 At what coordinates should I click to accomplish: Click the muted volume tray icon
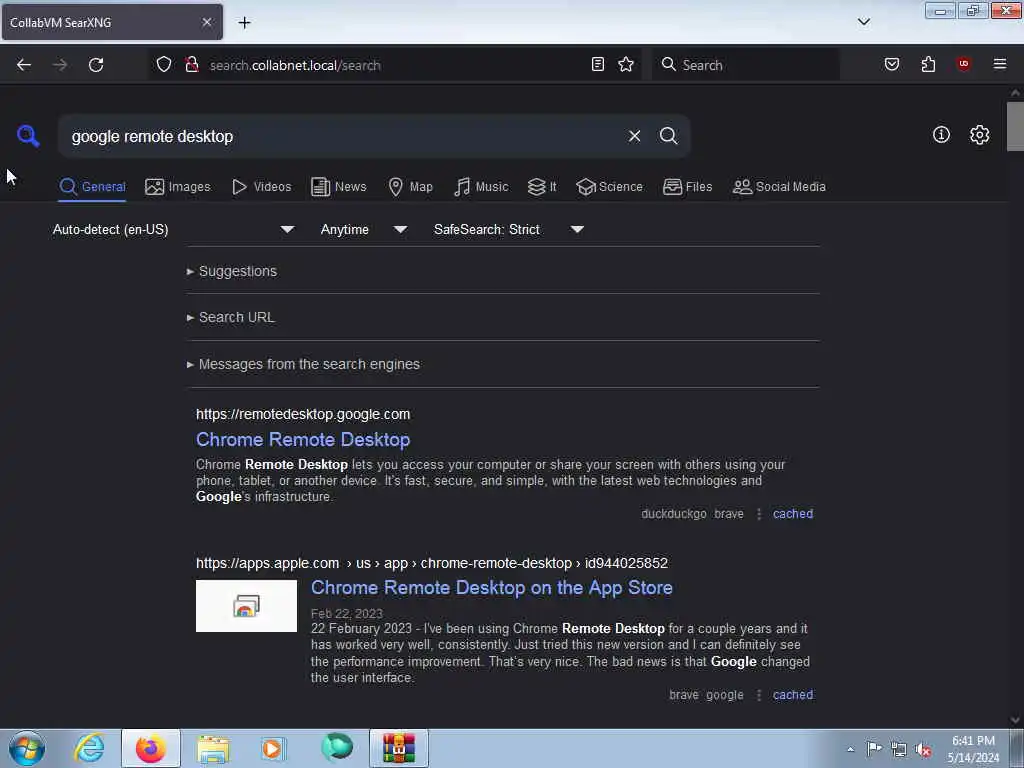(x=923, y=750)
